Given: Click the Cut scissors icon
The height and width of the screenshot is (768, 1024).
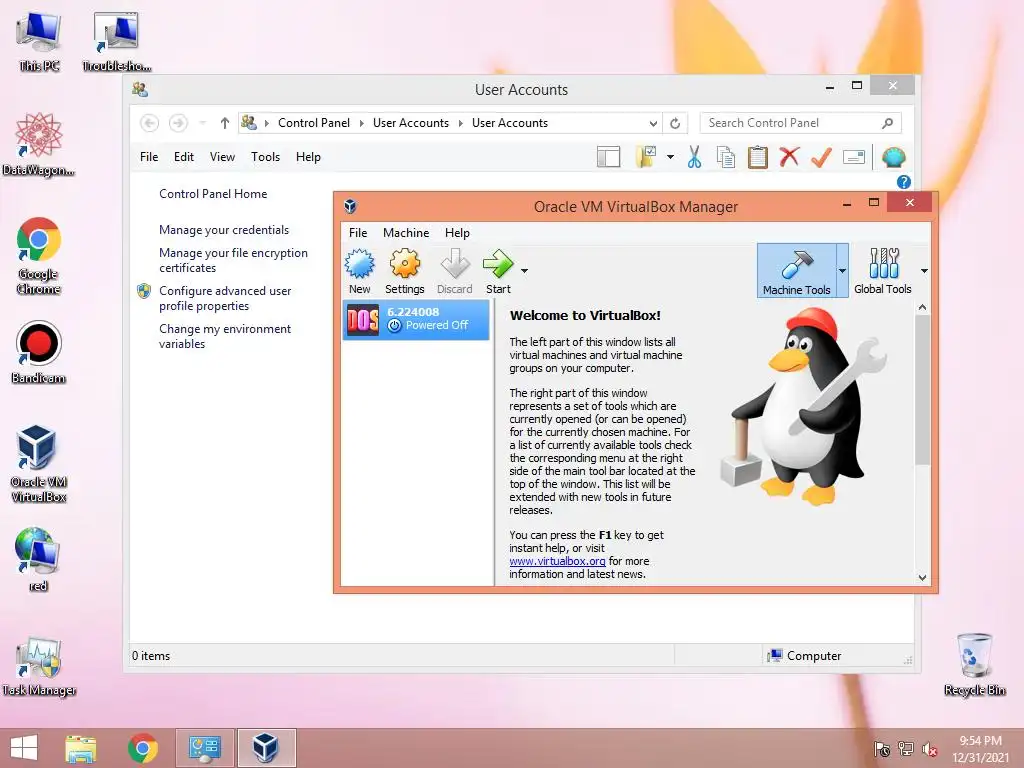Looking at the screenshot, I should coord(694,157).
